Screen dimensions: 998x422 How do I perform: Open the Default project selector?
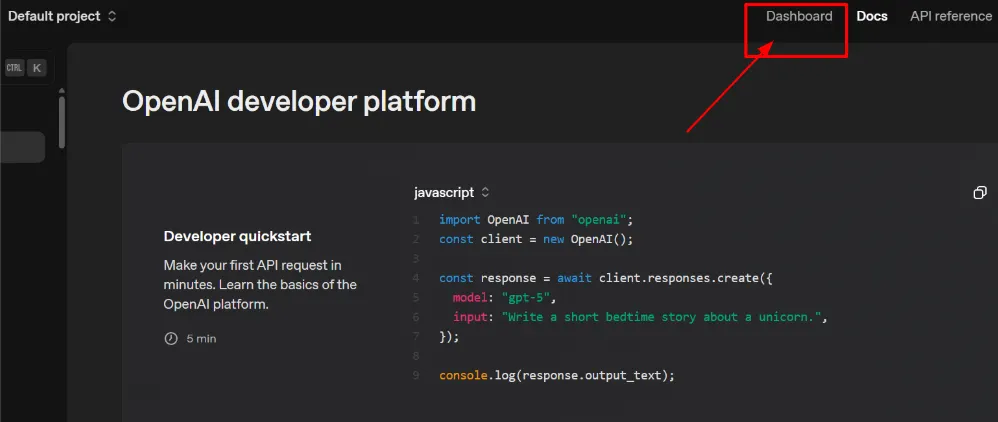coord(62,16)
